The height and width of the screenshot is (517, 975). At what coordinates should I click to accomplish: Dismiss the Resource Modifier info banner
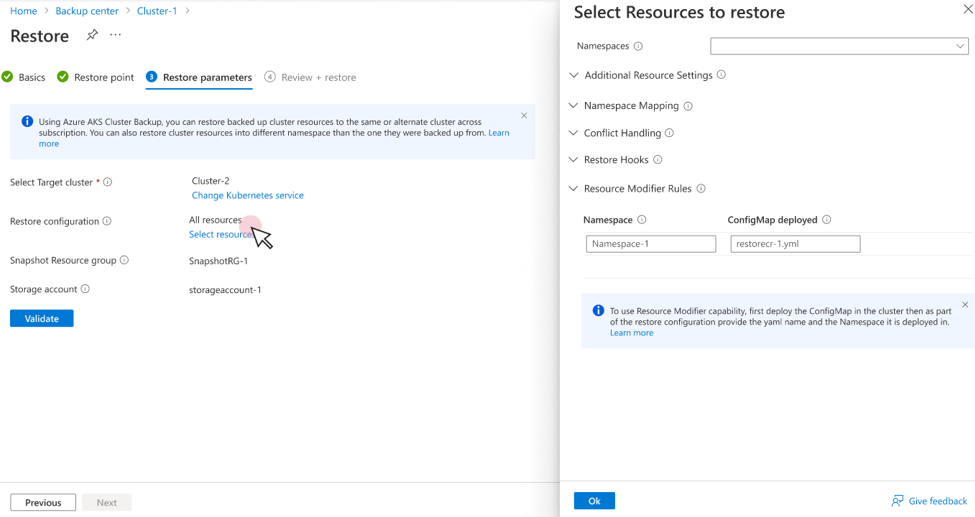point(965,305)
